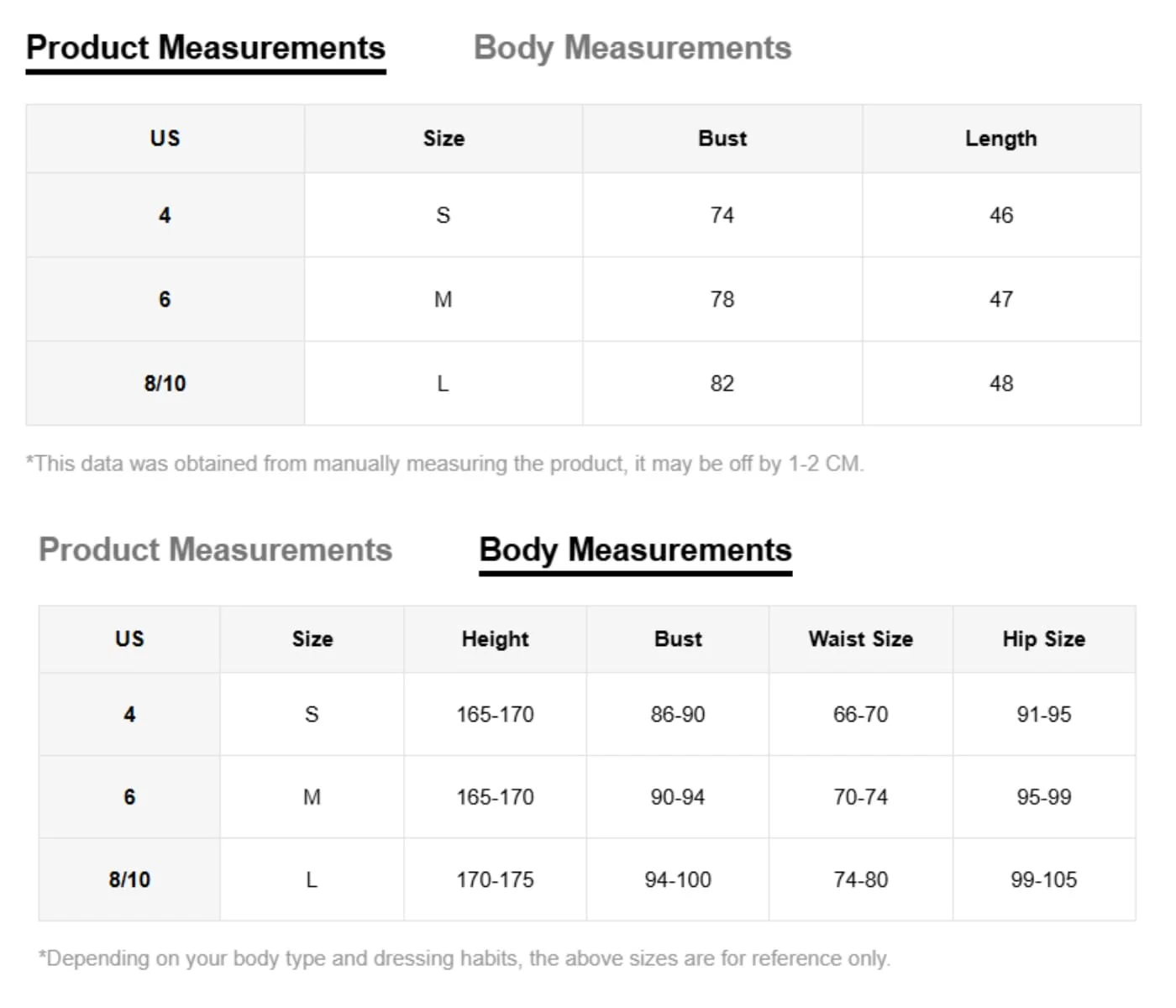
Task: Click the Size header in product table
Action: pyautogui.click(x=444, y=139)
